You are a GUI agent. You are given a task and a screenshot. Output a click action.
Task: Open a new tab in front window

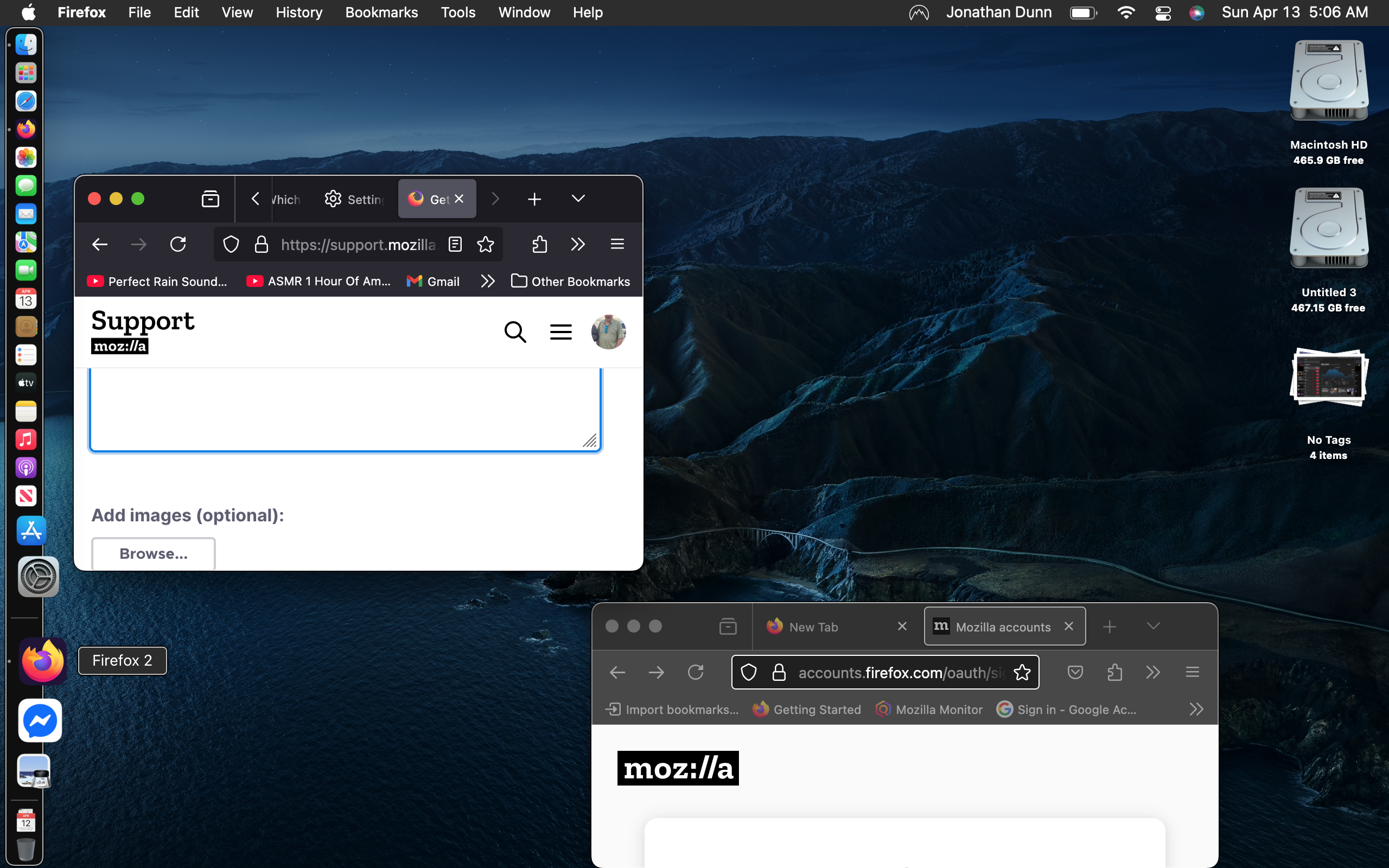coord(534,199)
